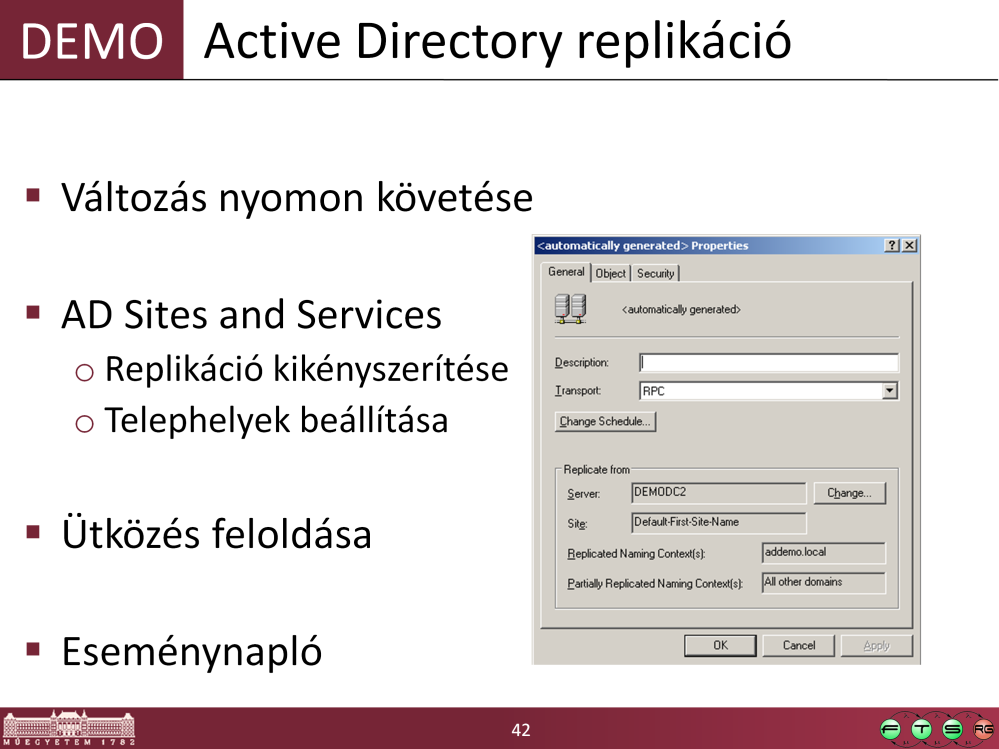
Task: Click the slide title 'Active Directory replikáció'
Action: [x=498, y=41]
